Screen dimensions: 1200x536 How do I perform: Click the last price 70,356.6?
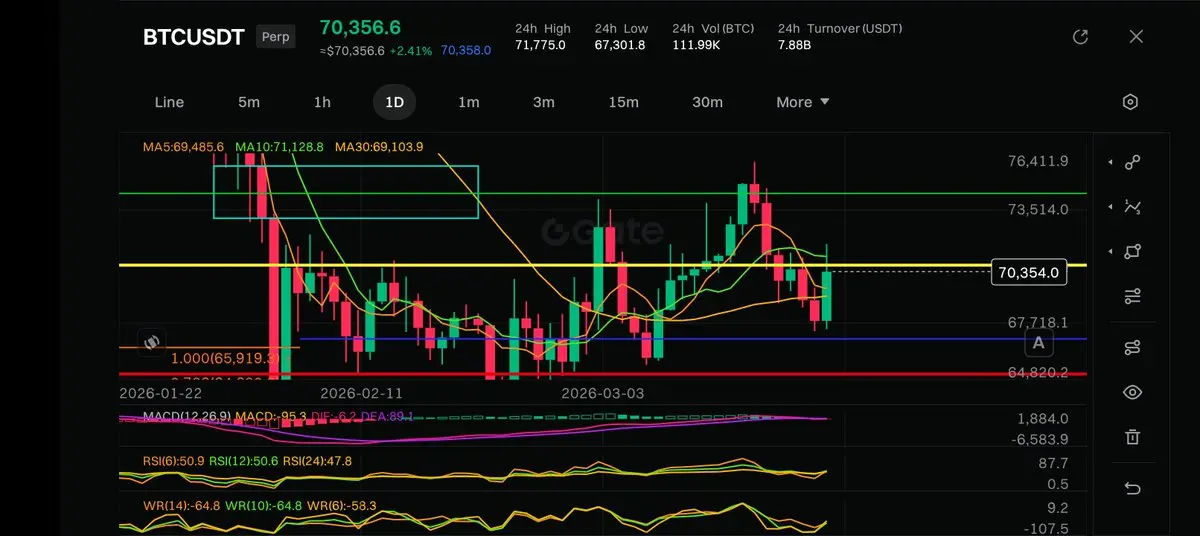point(362,28)
